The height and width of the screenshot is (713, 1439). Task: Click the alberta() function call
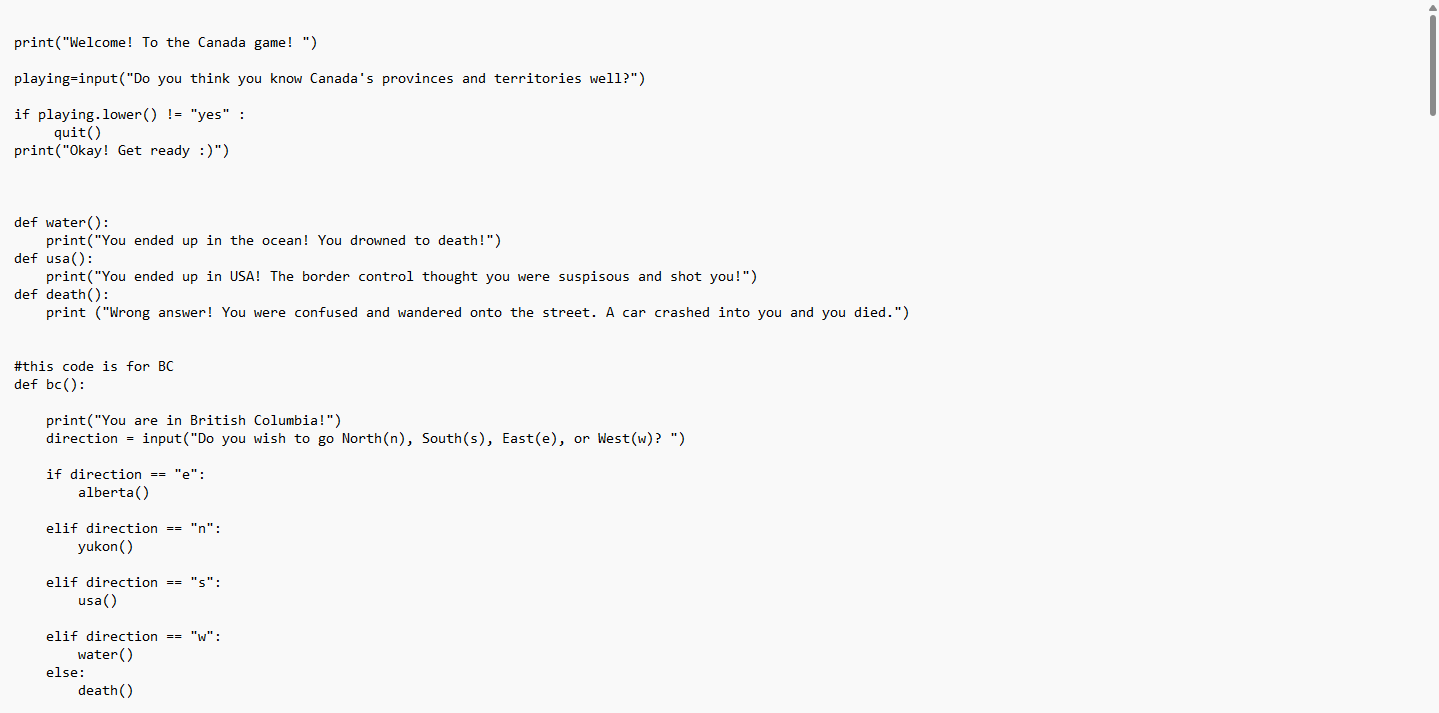[x=113, y=492]
